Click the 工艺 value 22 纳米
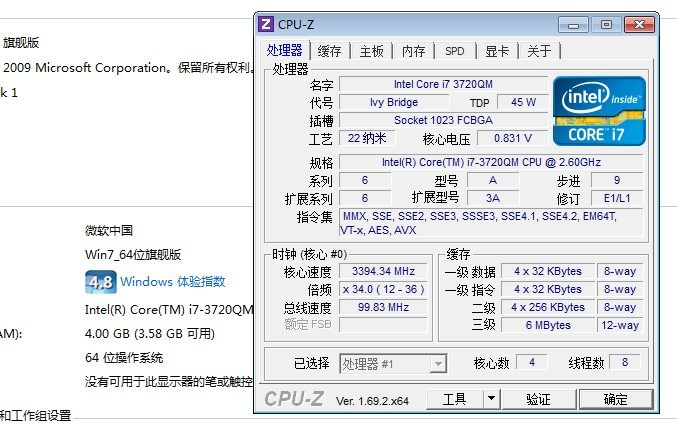This screenshot has width=677, height=425. coord(367,138)
